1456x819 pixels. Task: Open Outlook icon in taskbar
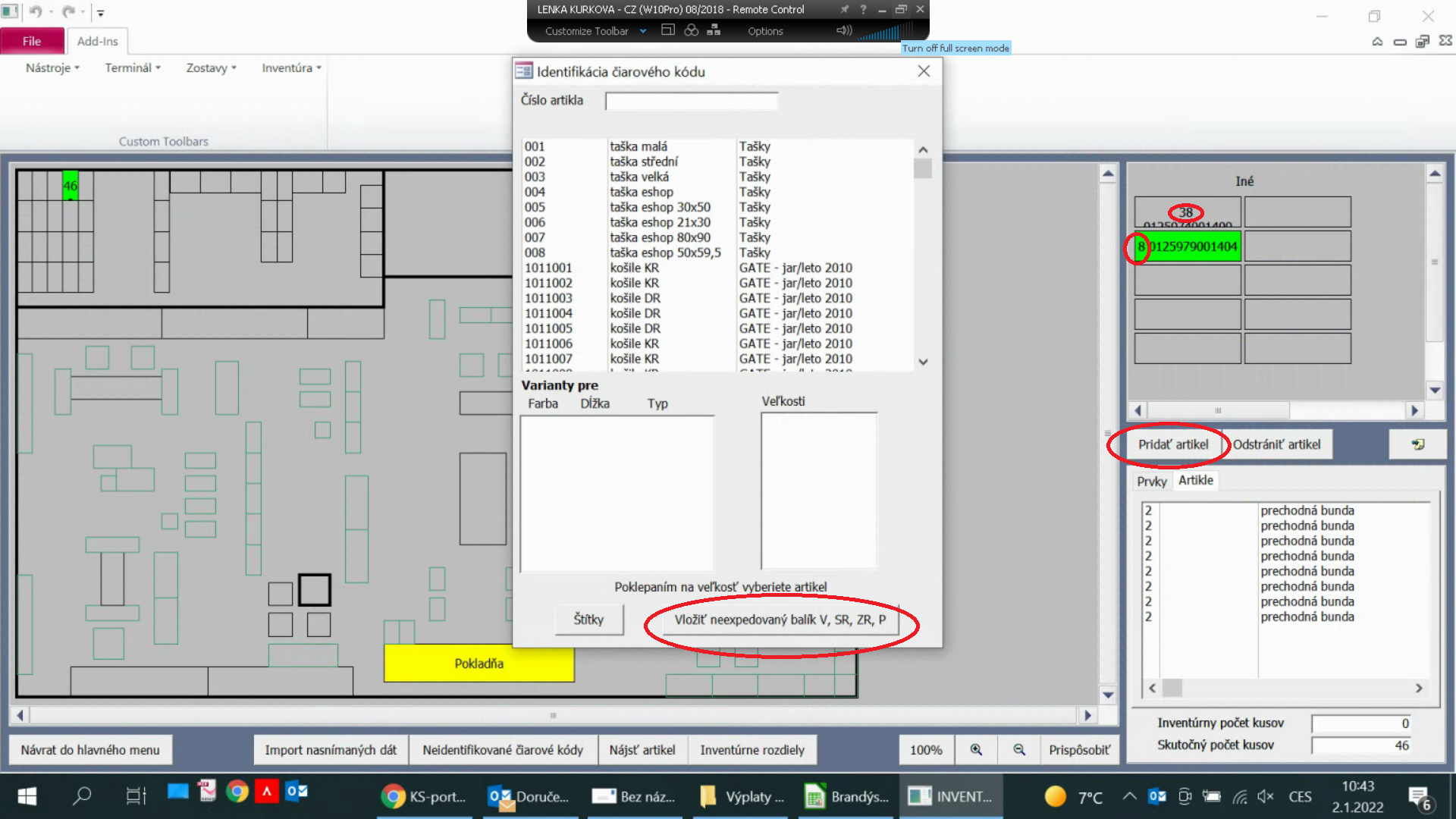coord(297,792)
